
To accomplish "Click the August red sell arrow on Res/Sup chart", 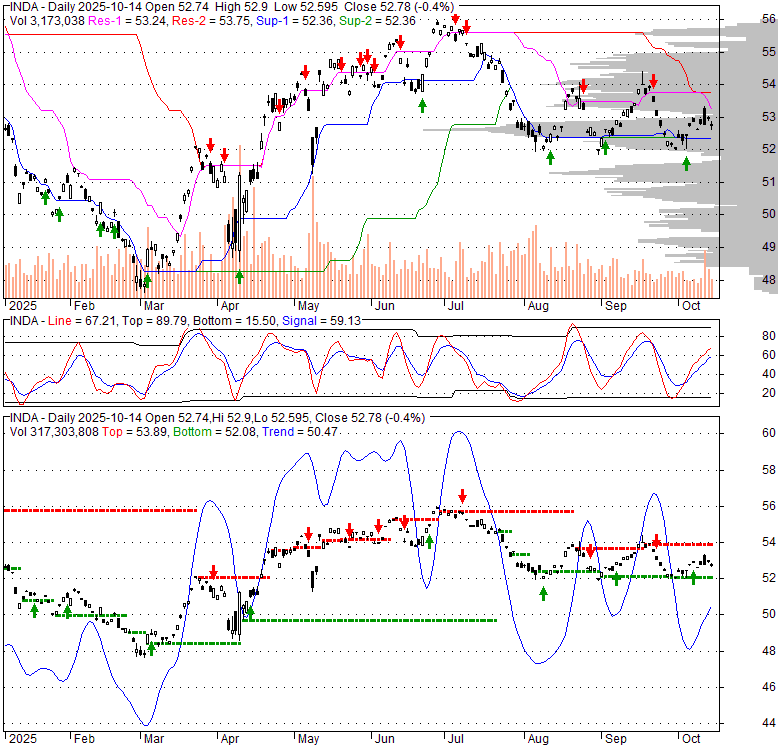I will coord(584,86).
